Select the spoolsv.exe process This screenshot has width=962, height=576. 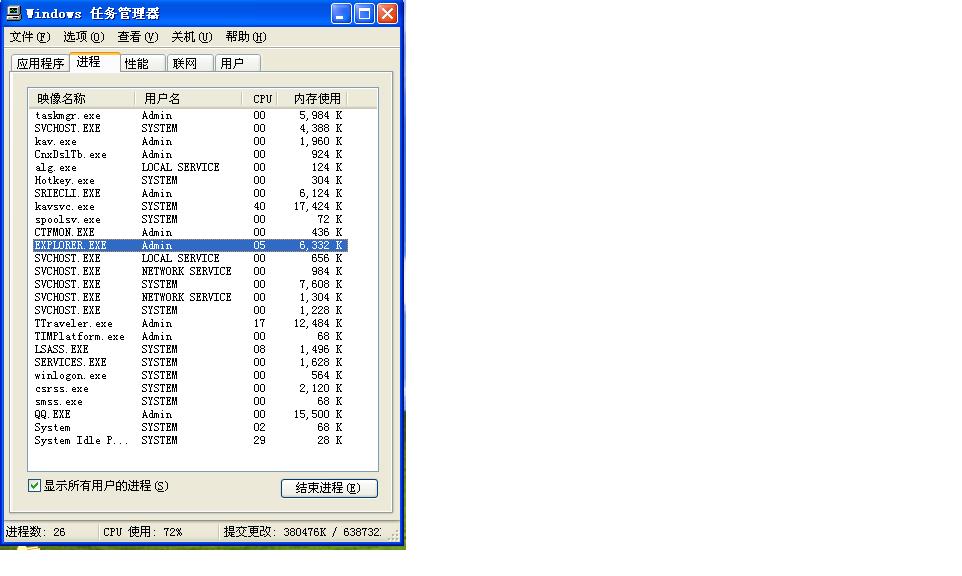pyautogui.click(x=189, y=220)
